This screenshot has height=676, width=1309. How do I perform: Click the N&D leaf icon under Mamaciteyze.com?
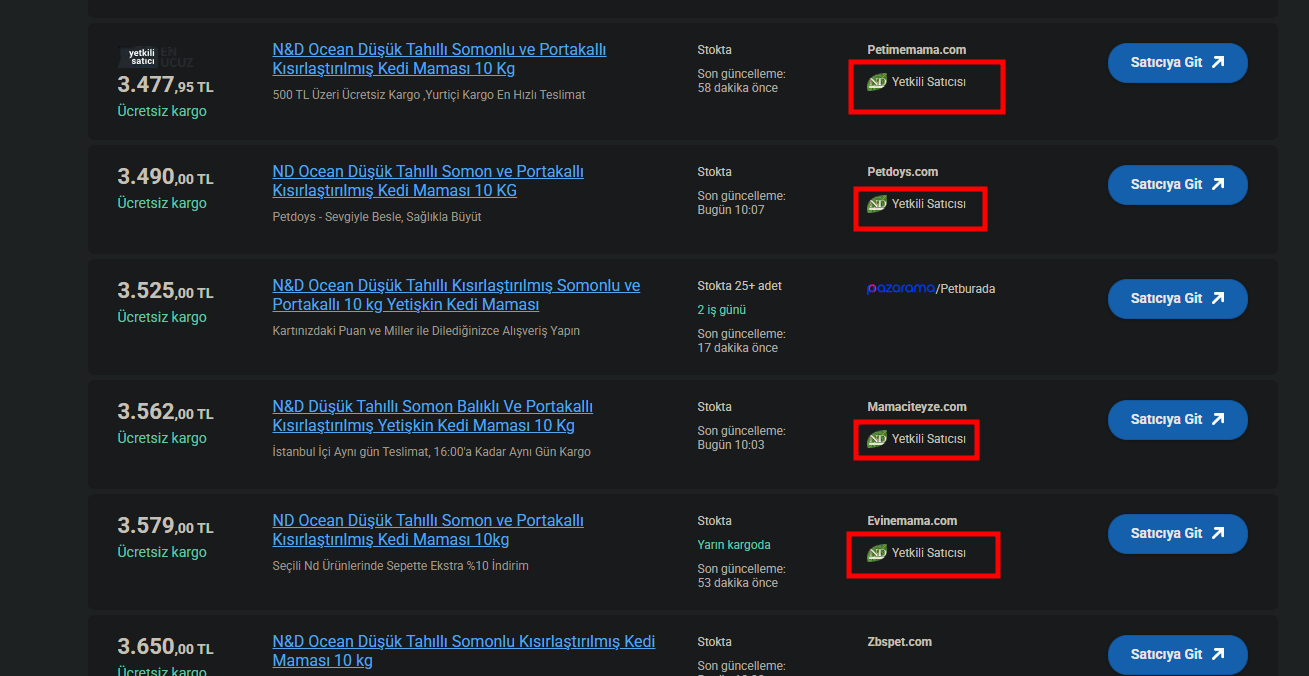click(x=877, y=439)
